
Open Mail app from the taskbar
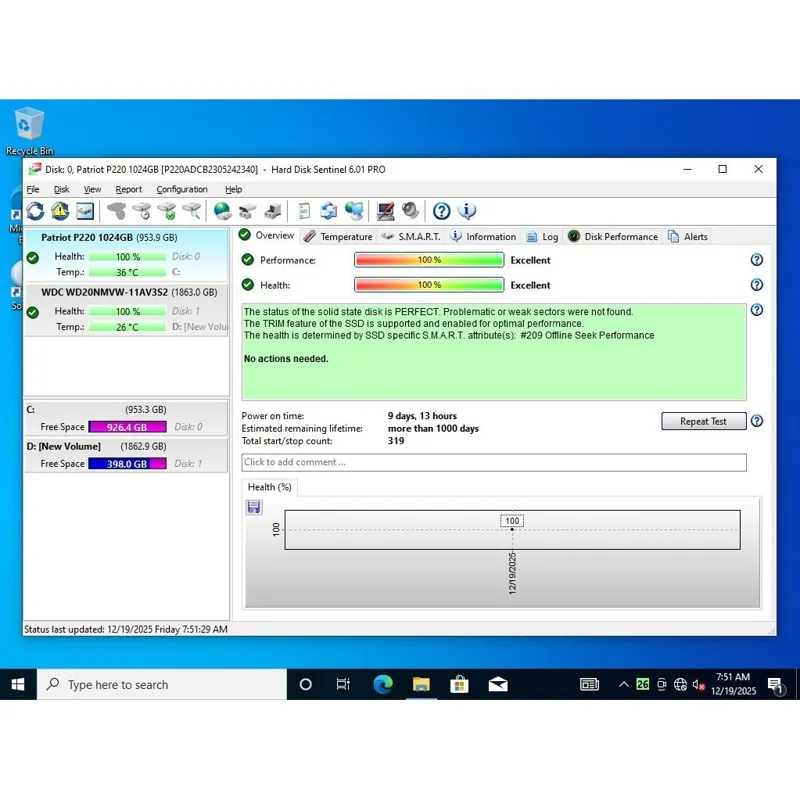click(x=498, y=684)
